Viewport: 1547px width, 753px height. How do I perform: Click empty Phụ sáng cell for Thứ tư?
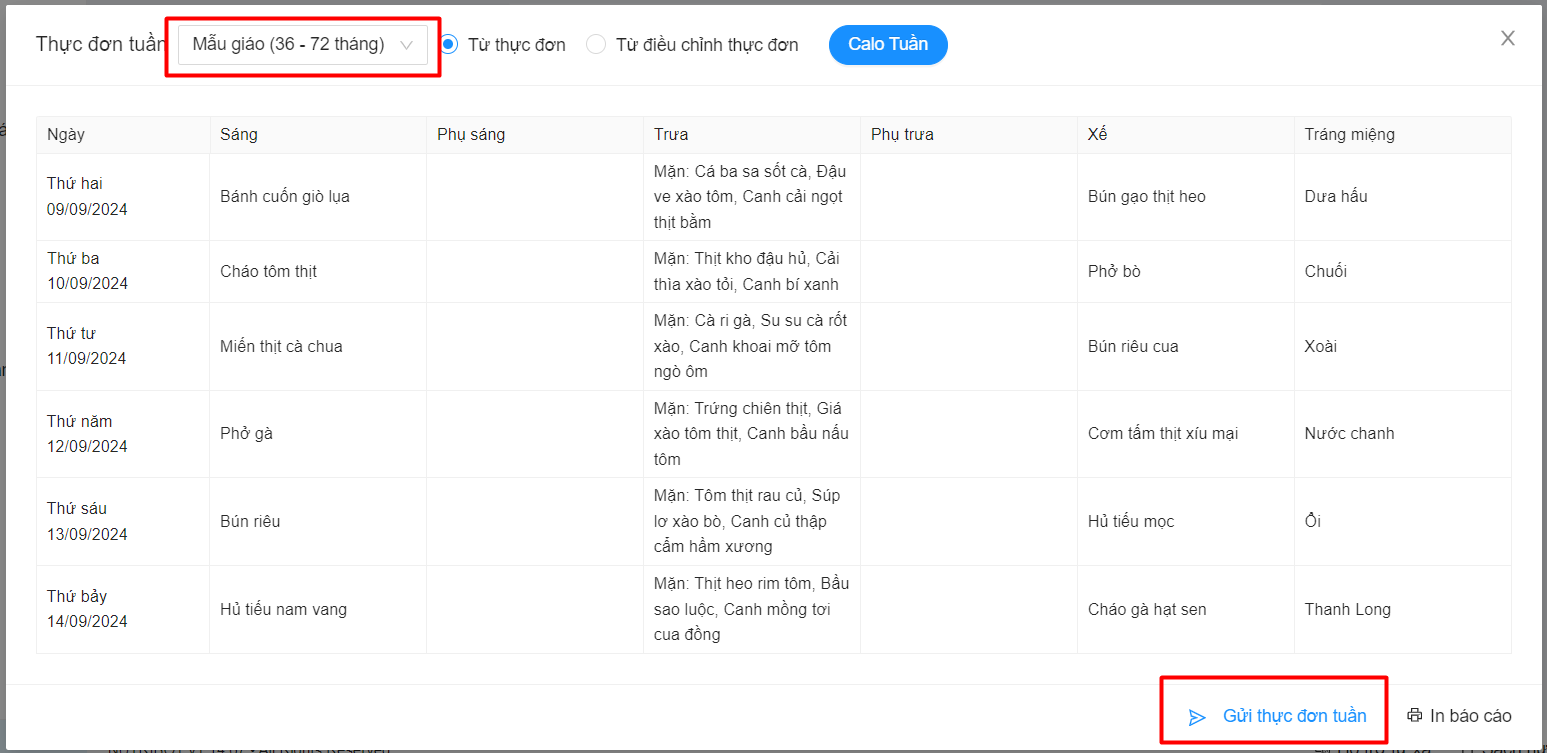tap(534, 347)
